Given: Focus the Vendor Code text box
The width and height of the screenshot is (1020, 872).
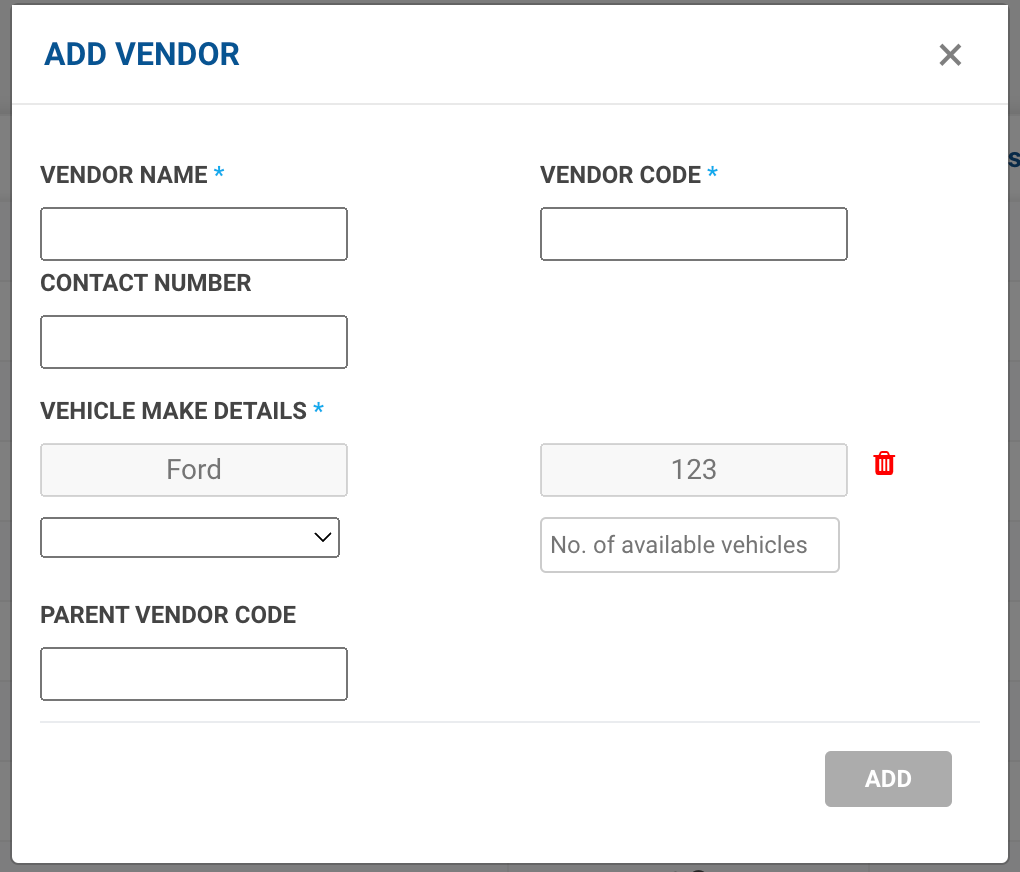Looking at the screenshot, I should click(694, 234).
